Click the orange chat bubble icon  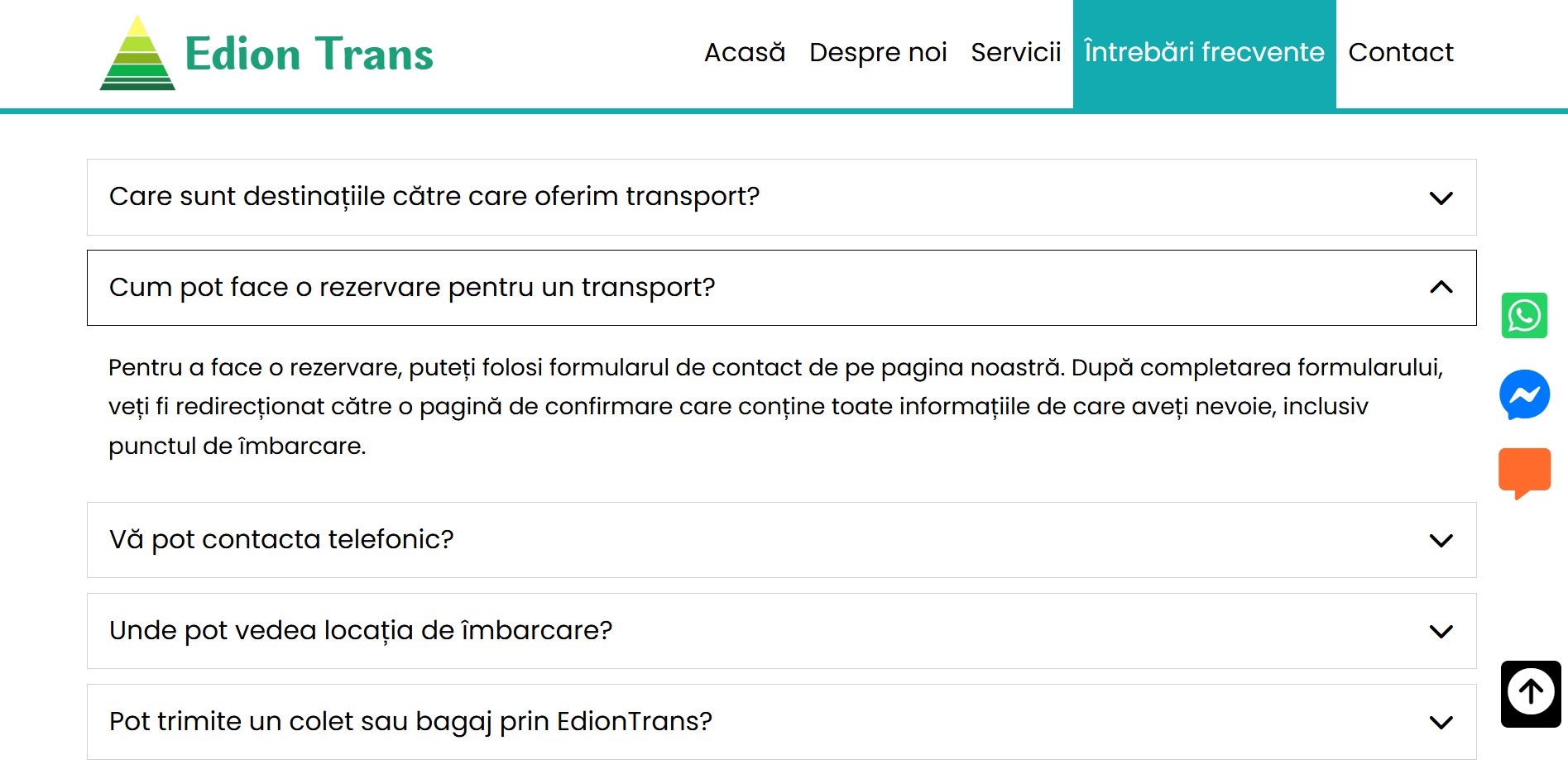pos(1524,472)
